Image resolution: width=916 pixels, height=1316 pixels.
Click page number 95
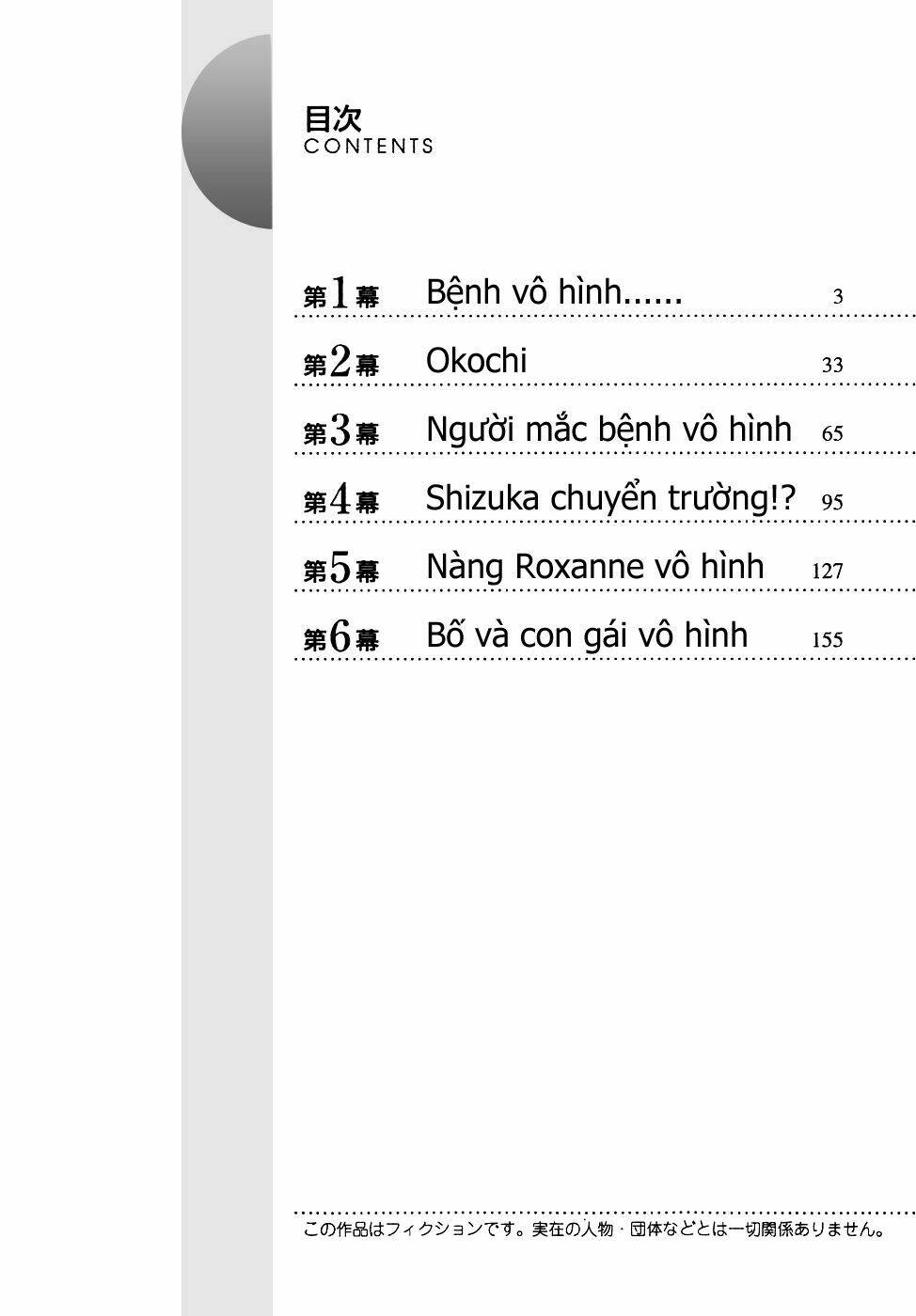(x=831, y=503)
